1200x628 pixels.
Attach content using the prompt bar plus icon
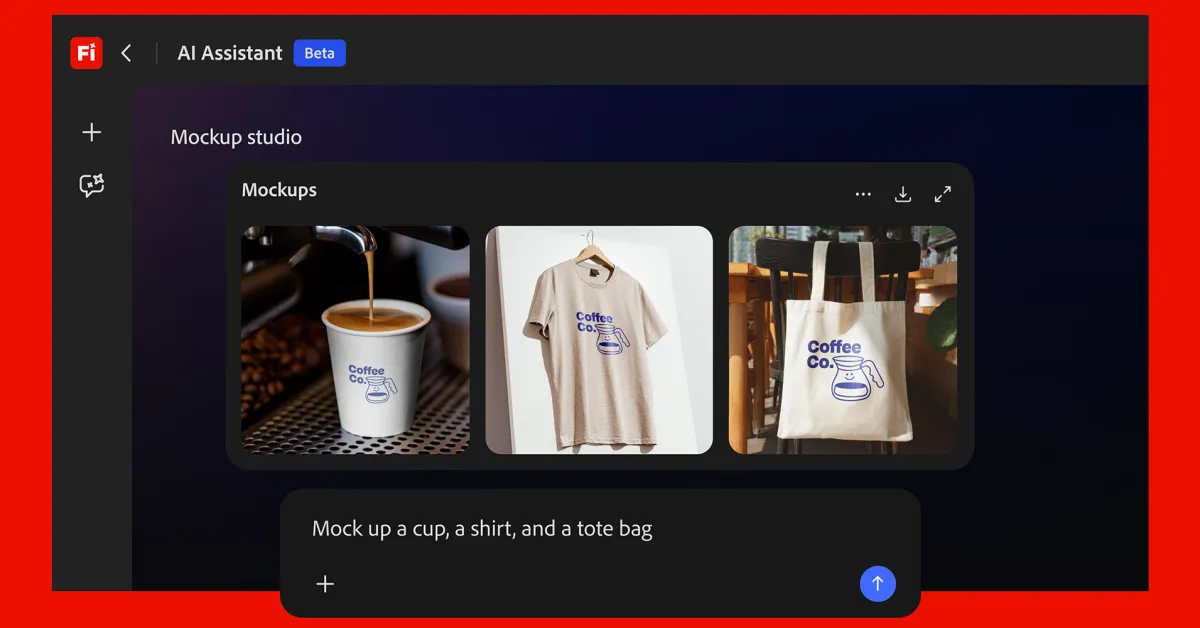pos(325,584)
